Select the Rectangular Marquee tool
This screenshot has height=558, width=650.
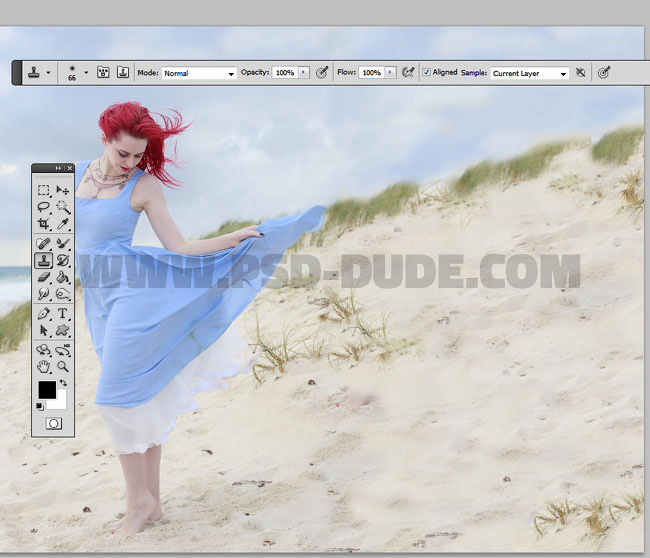[44, 190]
